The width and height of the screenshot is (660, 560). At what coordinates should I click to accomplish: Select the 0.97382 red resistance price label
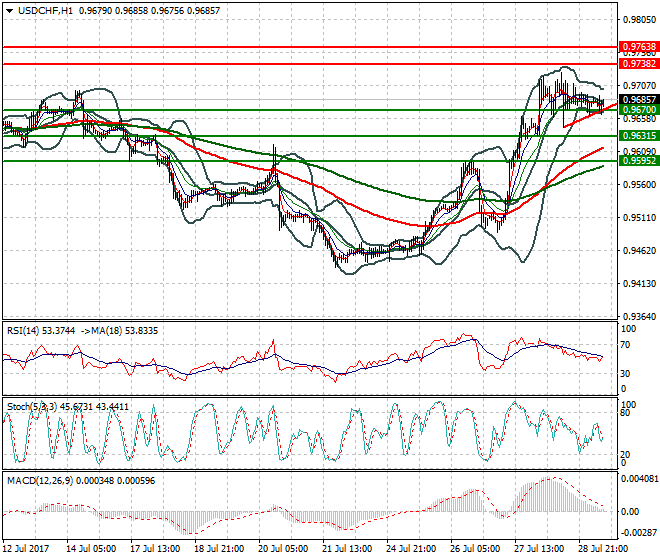click(x=639, y=64)
